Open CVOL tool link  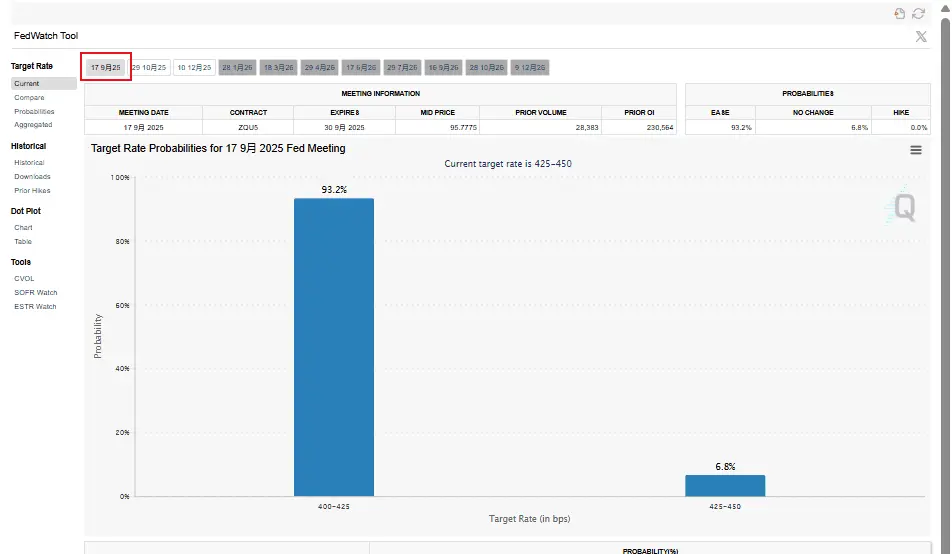coord(24,279)
